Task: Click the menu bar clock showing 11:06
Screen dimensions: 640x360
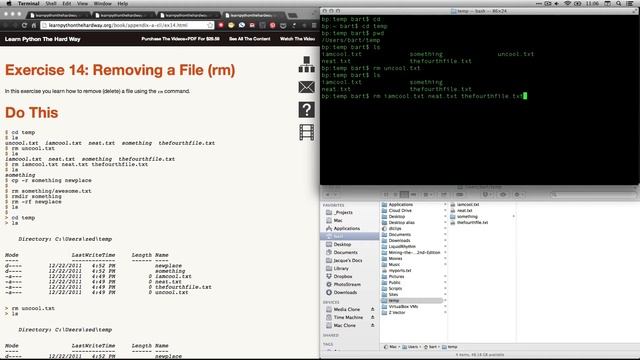Action: click(x=592, y=3)
